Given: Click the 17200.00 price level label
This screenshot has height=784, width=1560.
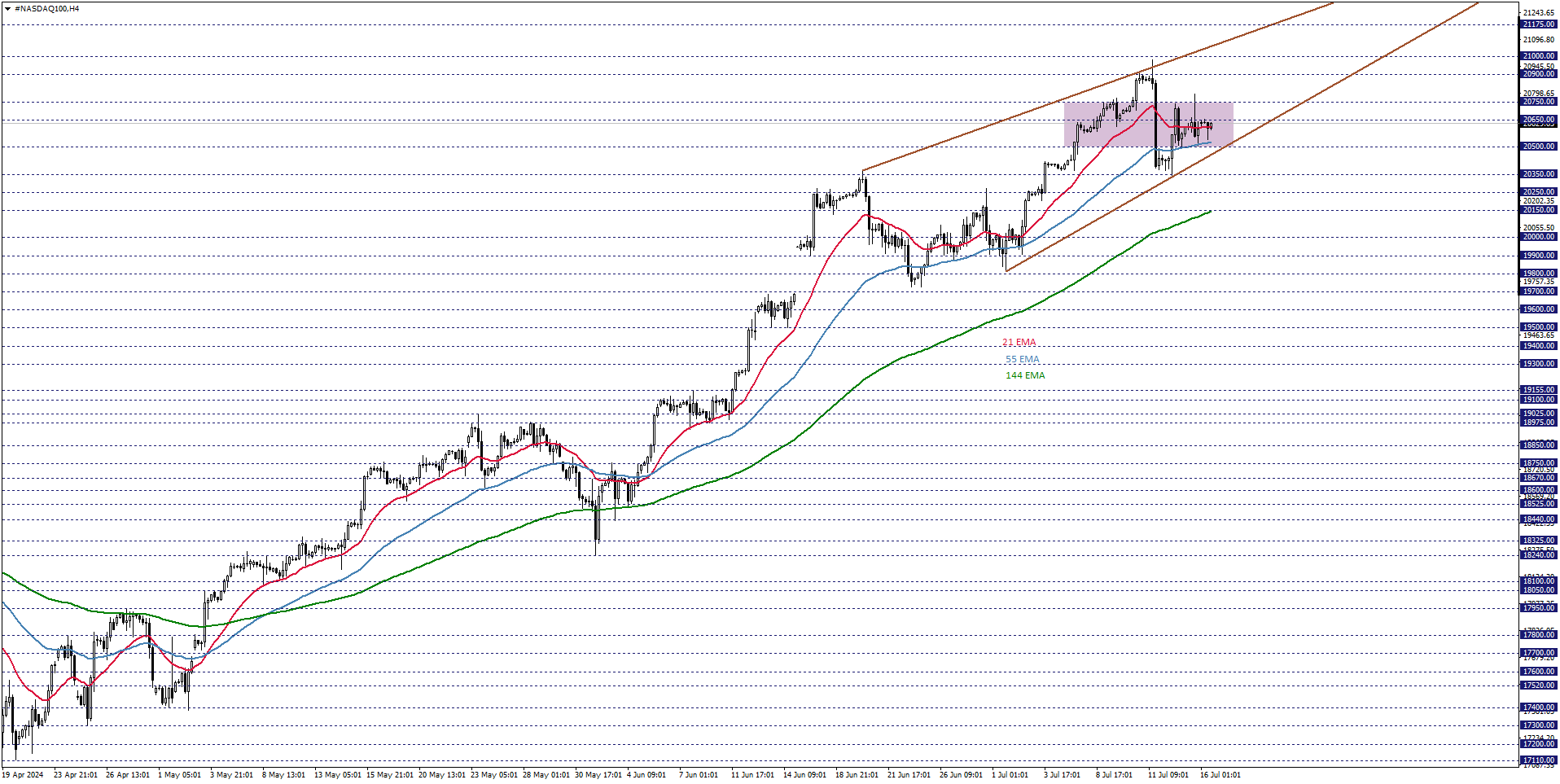Looking at the screenshot, I should pos(1539,744).
